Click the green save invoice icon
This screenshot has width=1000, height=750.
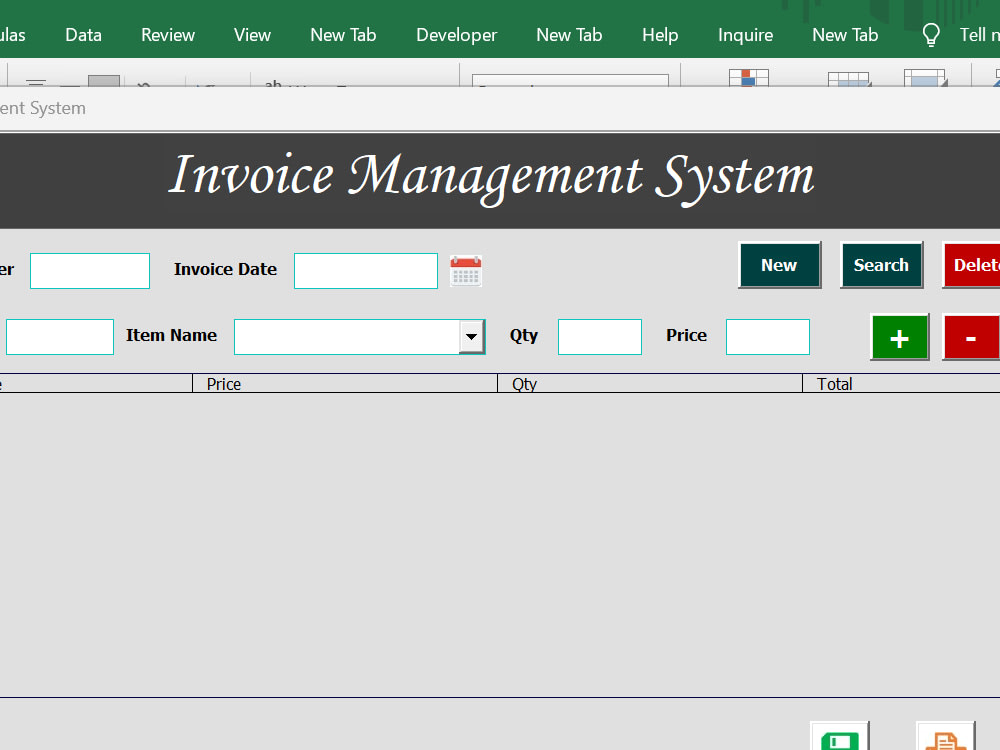tap(839, 740)
